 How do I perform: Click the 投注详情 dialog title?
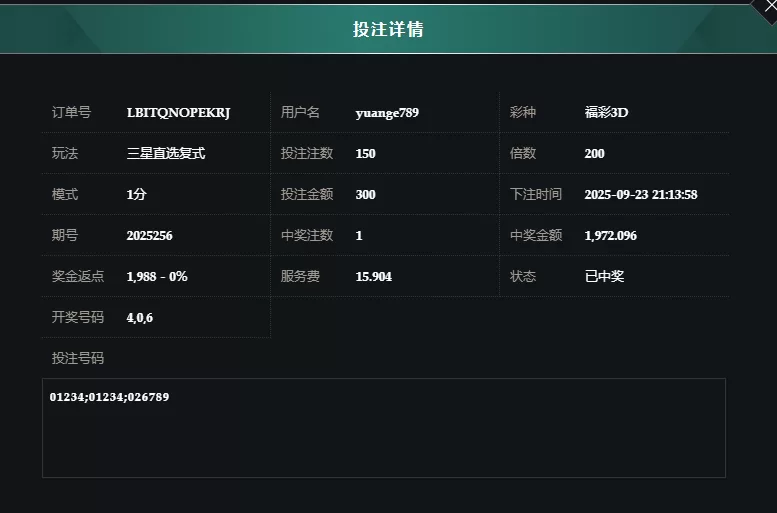(388, 29)
